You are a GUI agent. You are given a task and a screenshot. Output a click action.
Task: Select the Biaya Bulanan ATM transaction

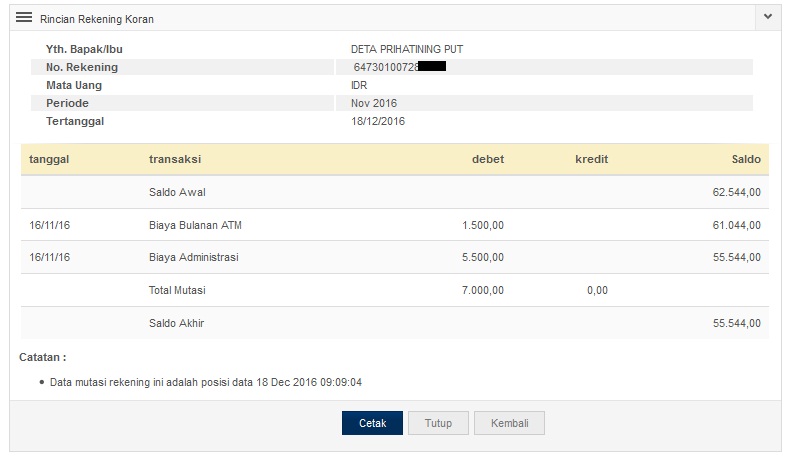click(x=195, y=225)
